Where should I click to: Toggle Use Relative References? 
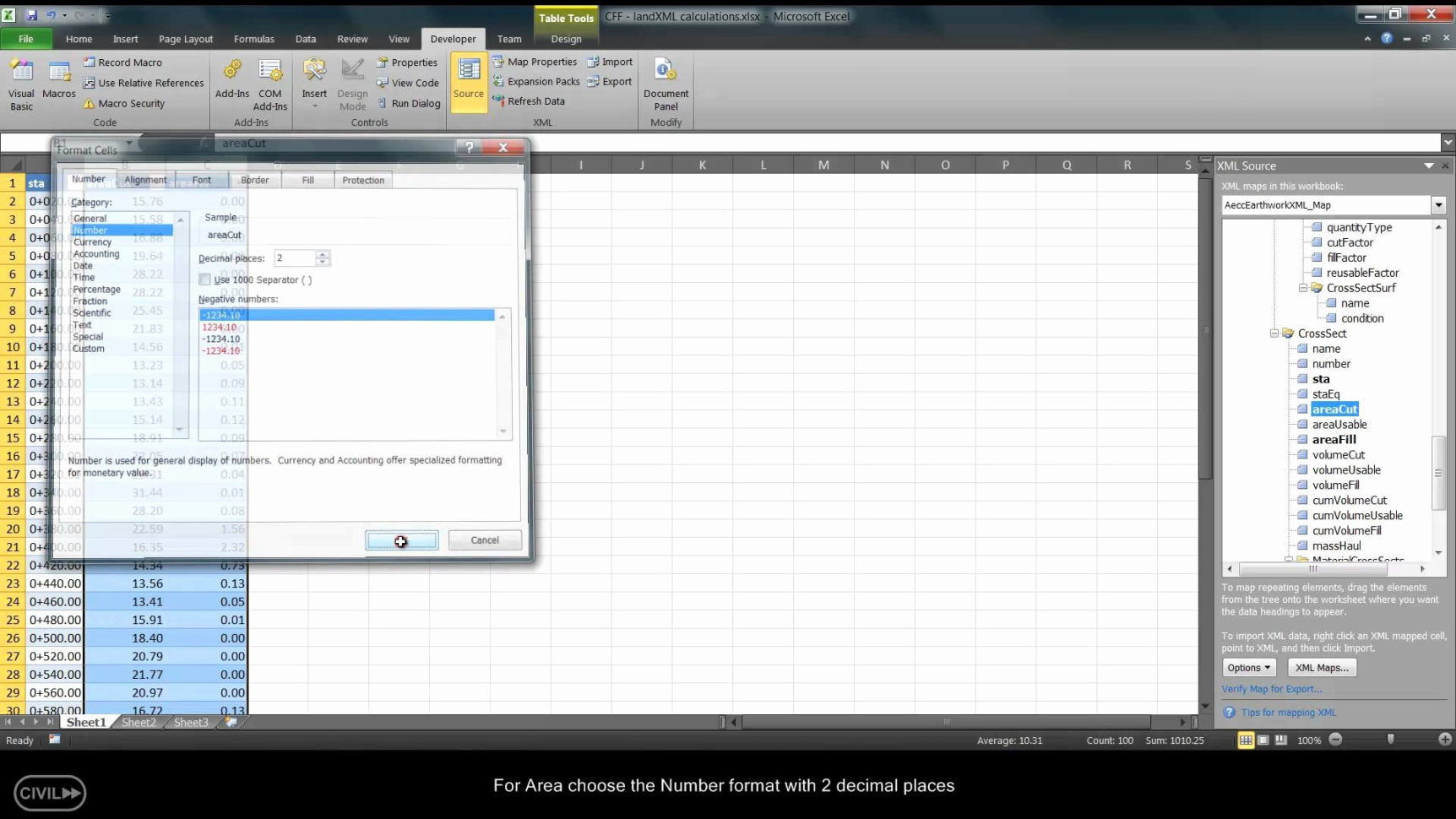(143, 83)
